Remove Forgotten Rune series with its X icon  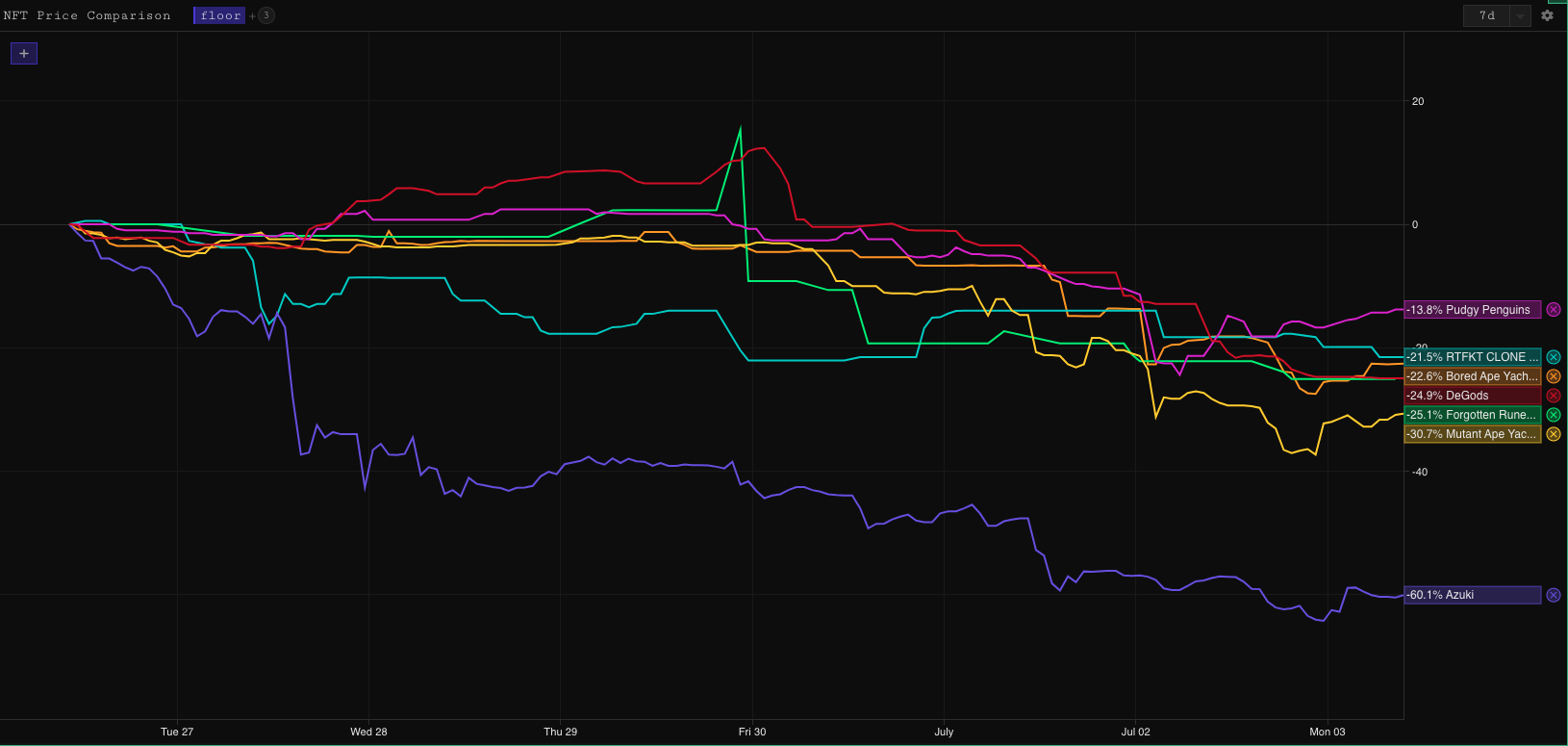click(1554, 415)
